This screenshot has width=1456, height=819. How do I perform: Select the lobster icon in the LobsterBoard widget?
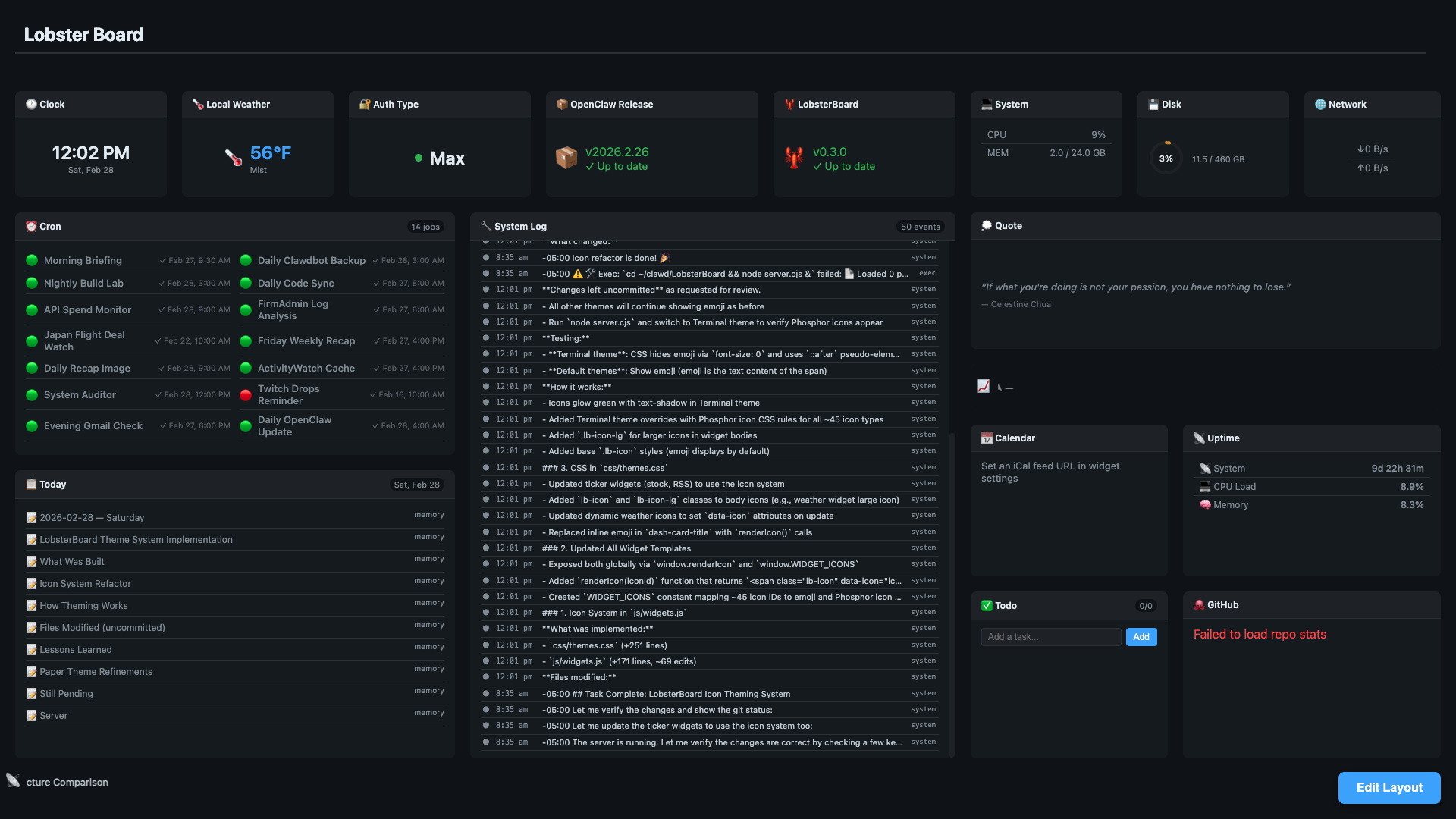pyautogui.click(x=794, y=158)
